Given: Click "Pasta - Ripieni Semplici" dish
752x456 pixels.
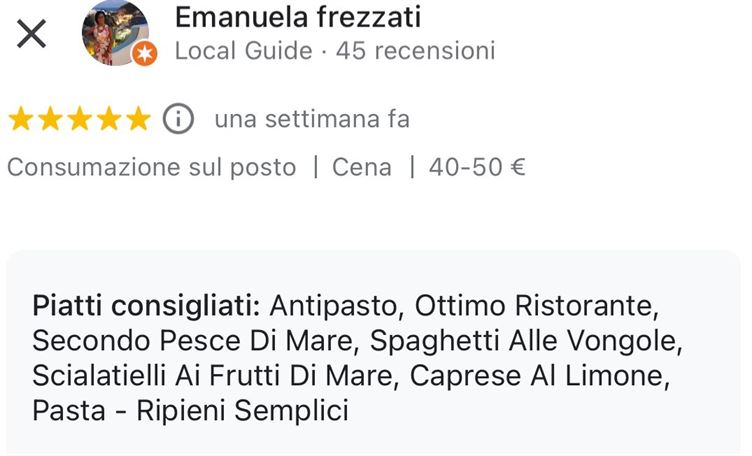Looking at the screenshot, I should point(190,411).
